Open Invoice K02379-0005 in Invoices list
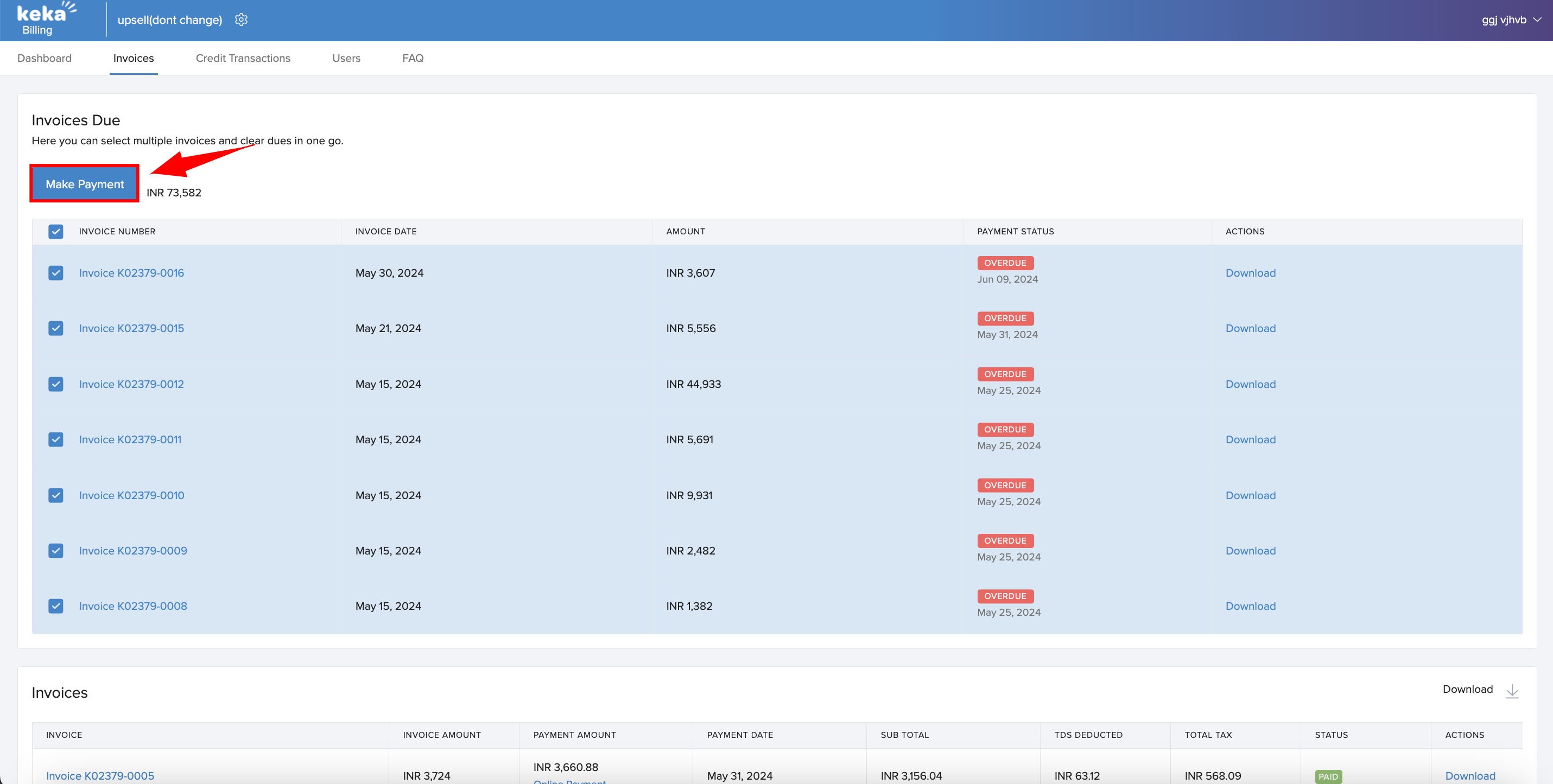 [100, 775]
